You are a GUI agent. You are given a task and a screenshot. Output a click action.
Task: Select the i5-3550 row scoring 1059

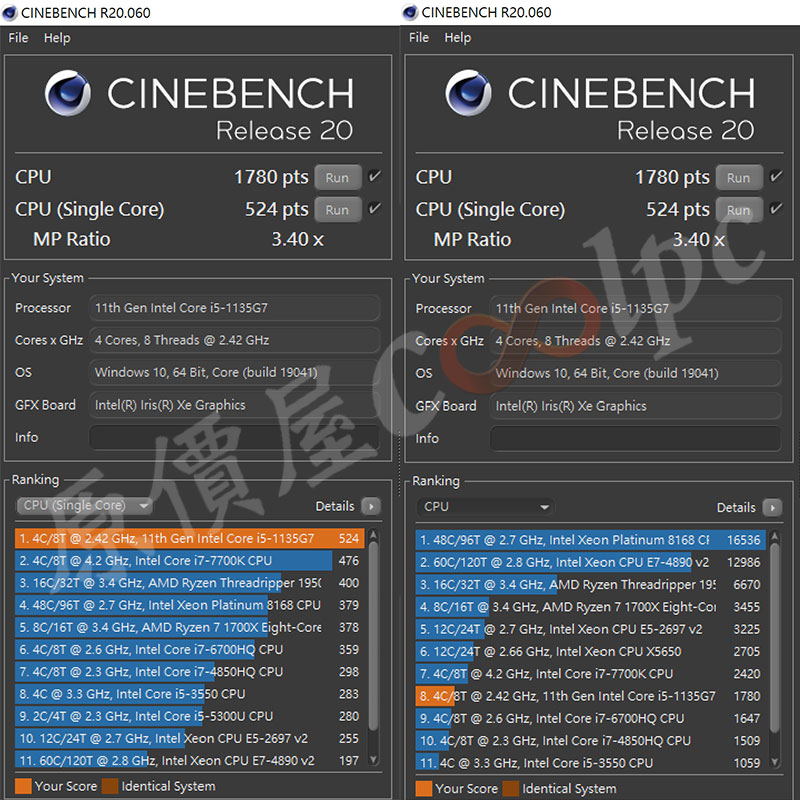point(591,763)
